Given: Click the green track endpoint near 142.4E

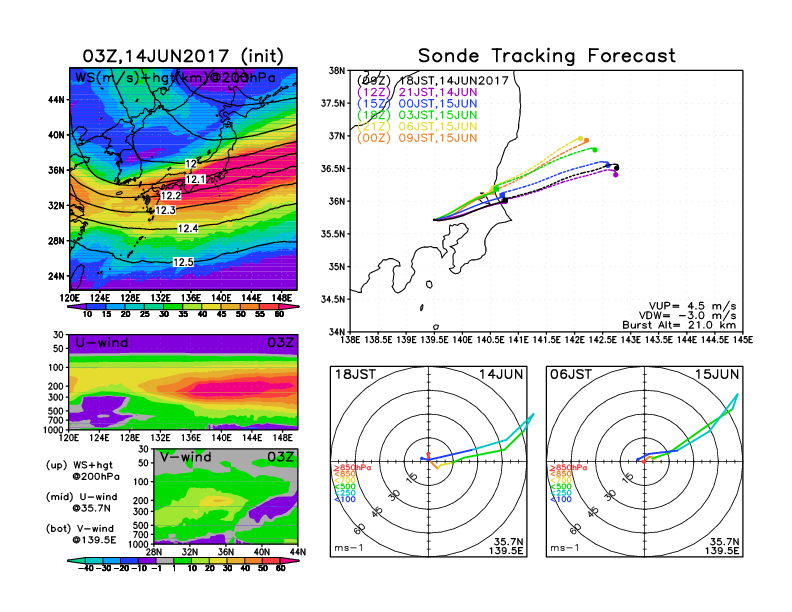Looking at the screenshot, I should pyautogui.click(x=595, y=149).
